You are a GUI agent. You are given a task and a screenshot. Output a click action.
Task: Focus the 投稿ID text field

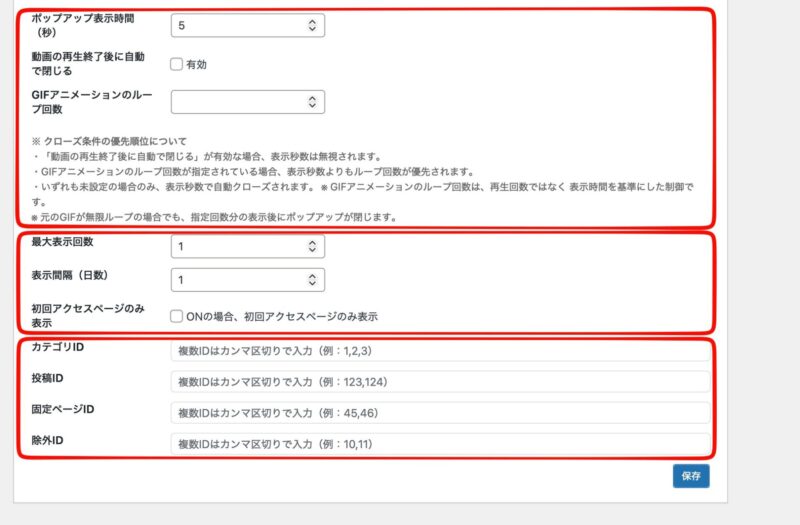tap(440, 382)
